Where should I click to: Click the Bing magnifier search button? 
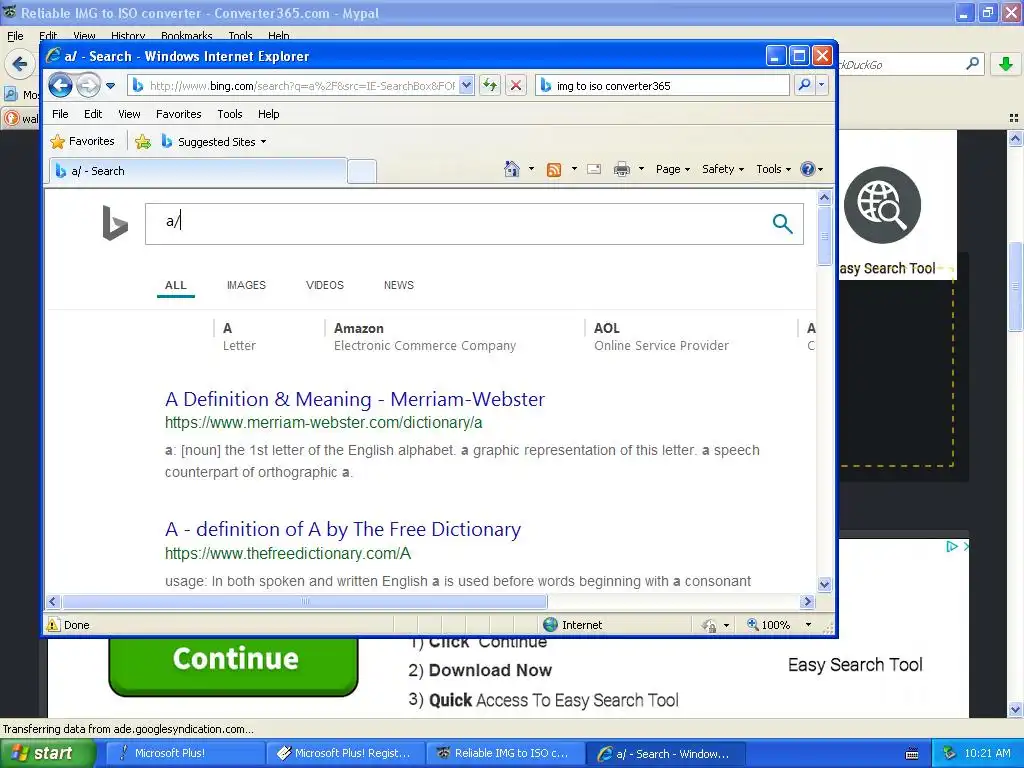782,224
